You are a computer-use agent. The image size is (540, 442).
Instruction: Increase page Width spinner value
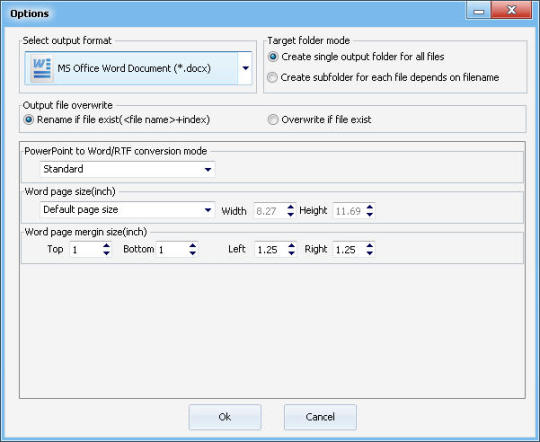291,207
